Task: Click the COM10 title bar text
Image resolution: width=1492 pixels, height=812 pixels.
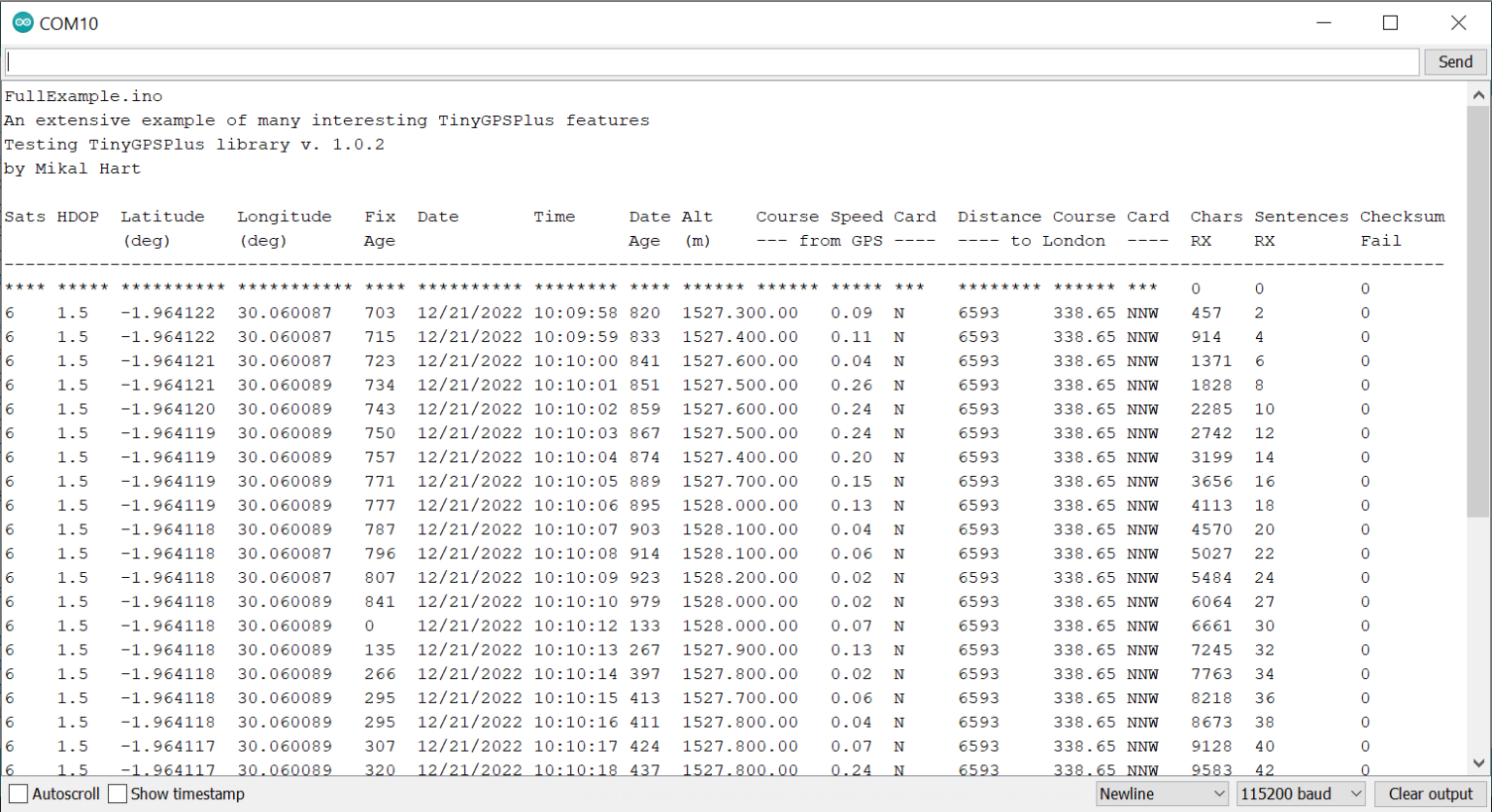Action: pos(69,23)
